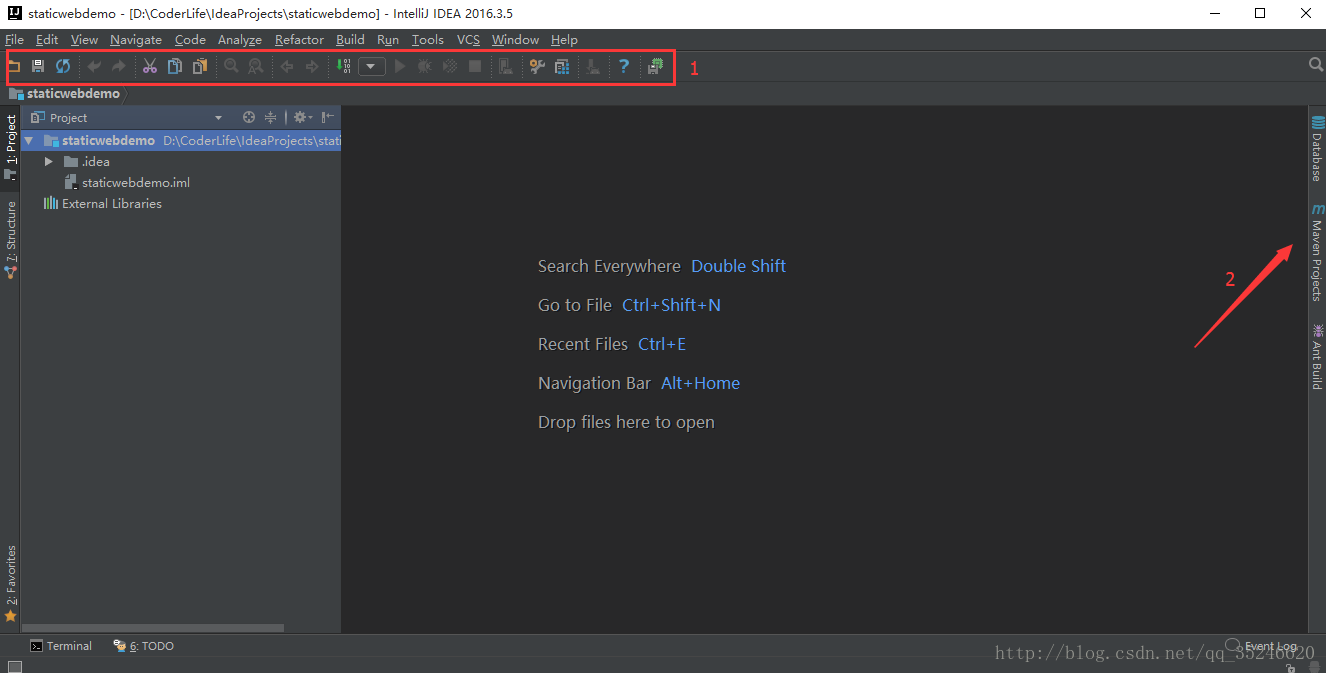The height and width of the screenshot is (673, 1326).
Task: Open the Refactor menu
Action: click(299, 40)
